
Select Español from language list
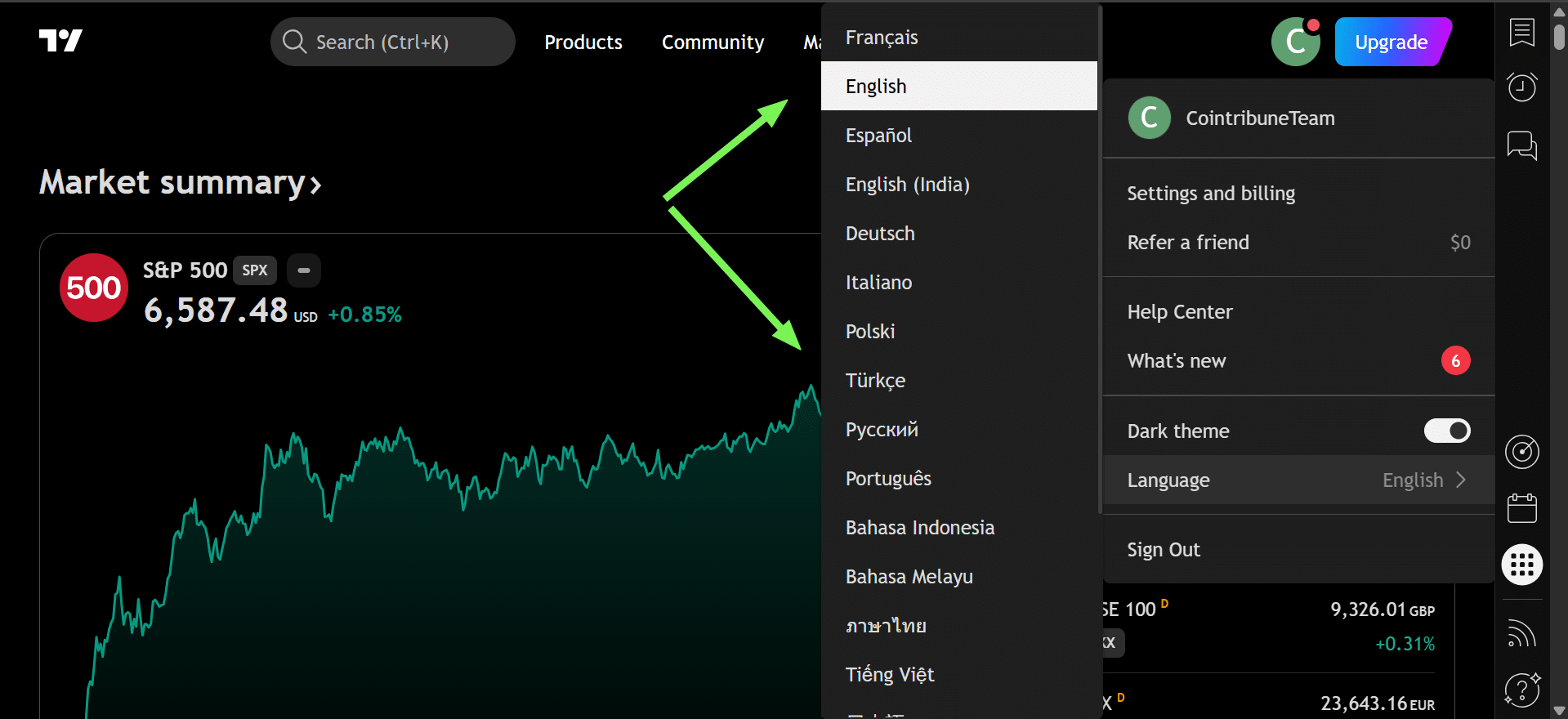(878, 136)
